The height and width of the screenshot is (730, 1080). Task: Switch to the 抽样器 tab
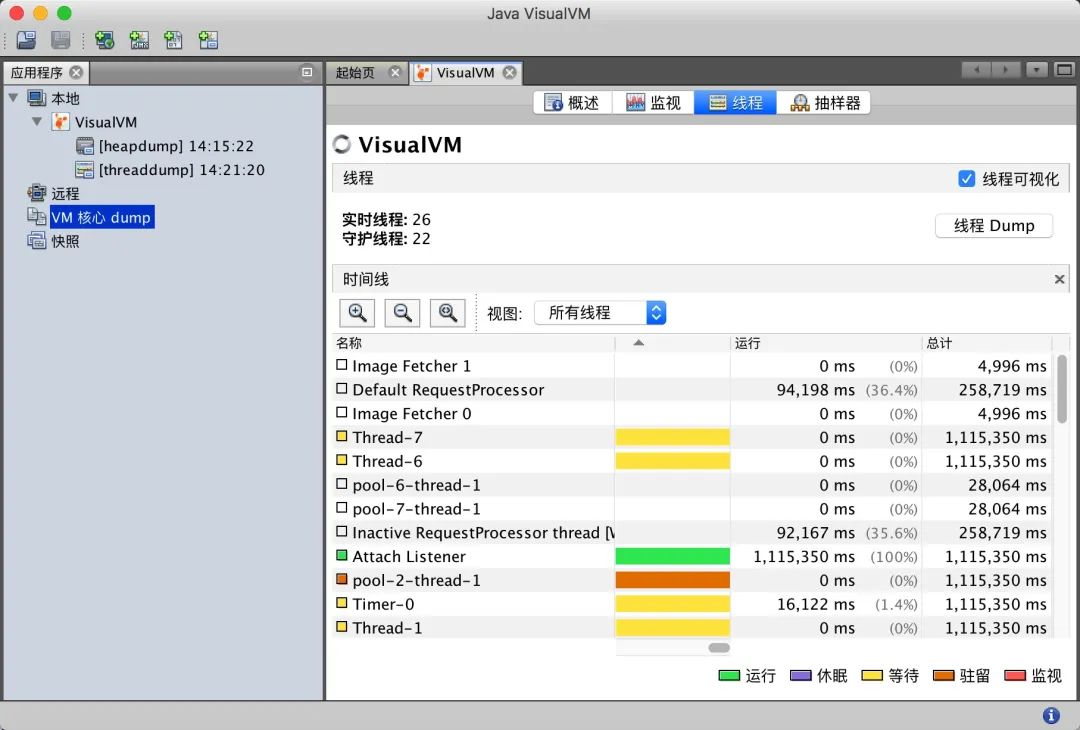point(825,103)
